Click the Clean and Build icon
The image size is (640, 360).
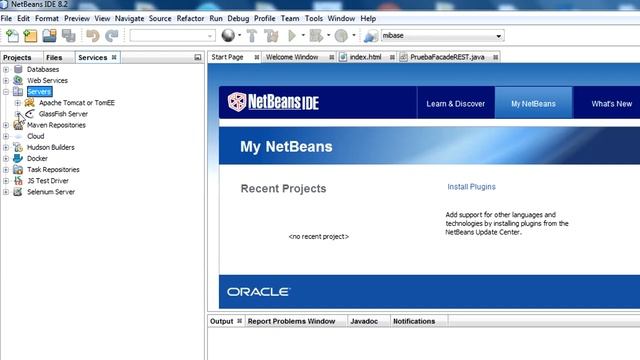pos(271,36)
